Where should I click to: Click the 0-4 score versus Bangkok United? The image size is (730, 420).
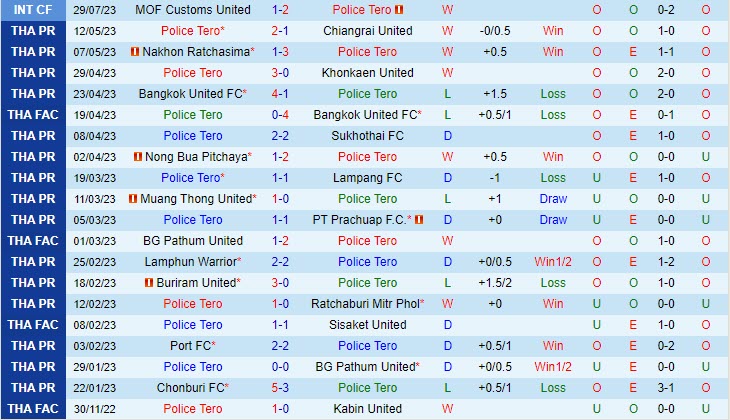click(280, 115)
